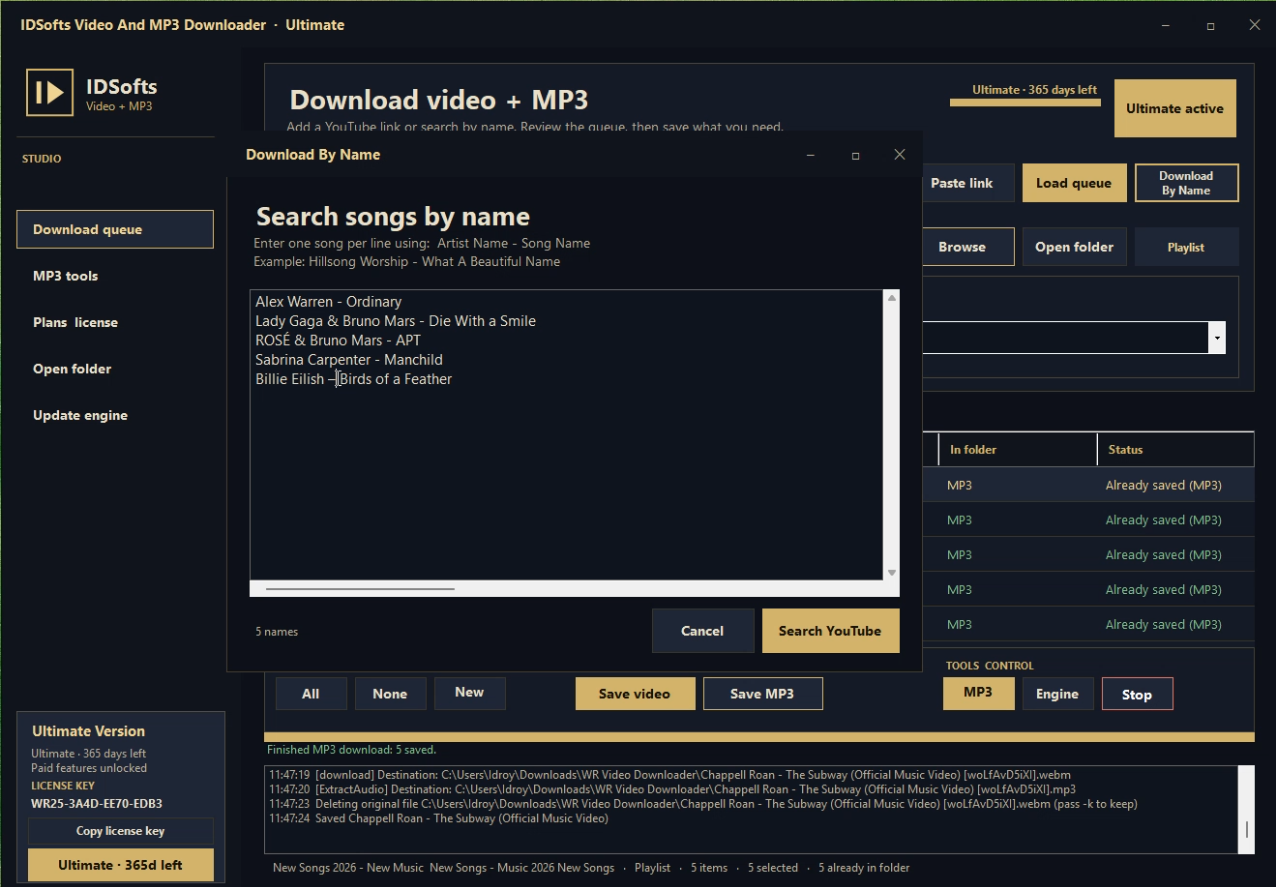The image size is (1276, 887).
Task: Click the IDSofts play logo icon
Action: 50,93
